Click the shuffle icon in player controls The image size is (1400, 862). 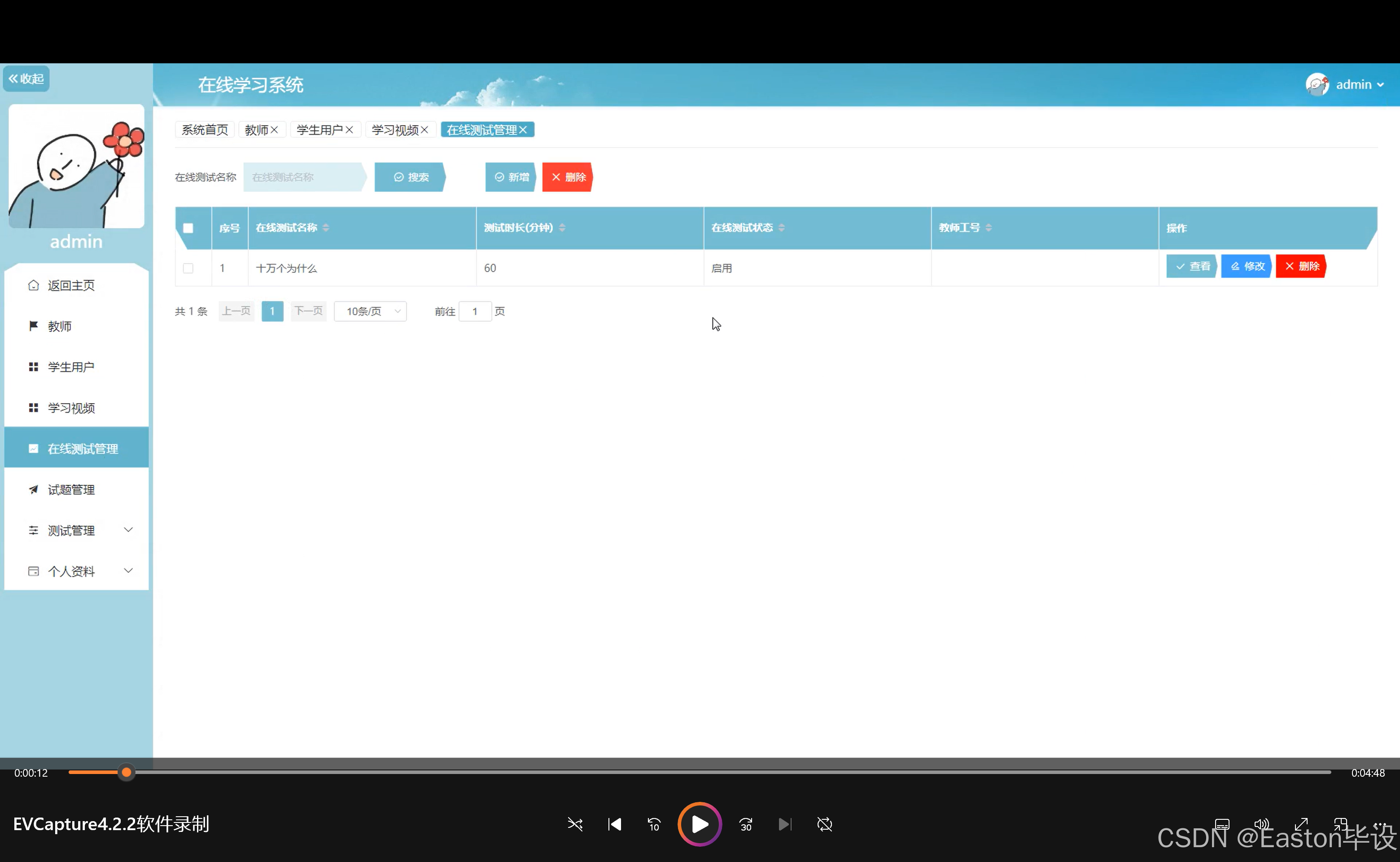[x=575, y=824]
